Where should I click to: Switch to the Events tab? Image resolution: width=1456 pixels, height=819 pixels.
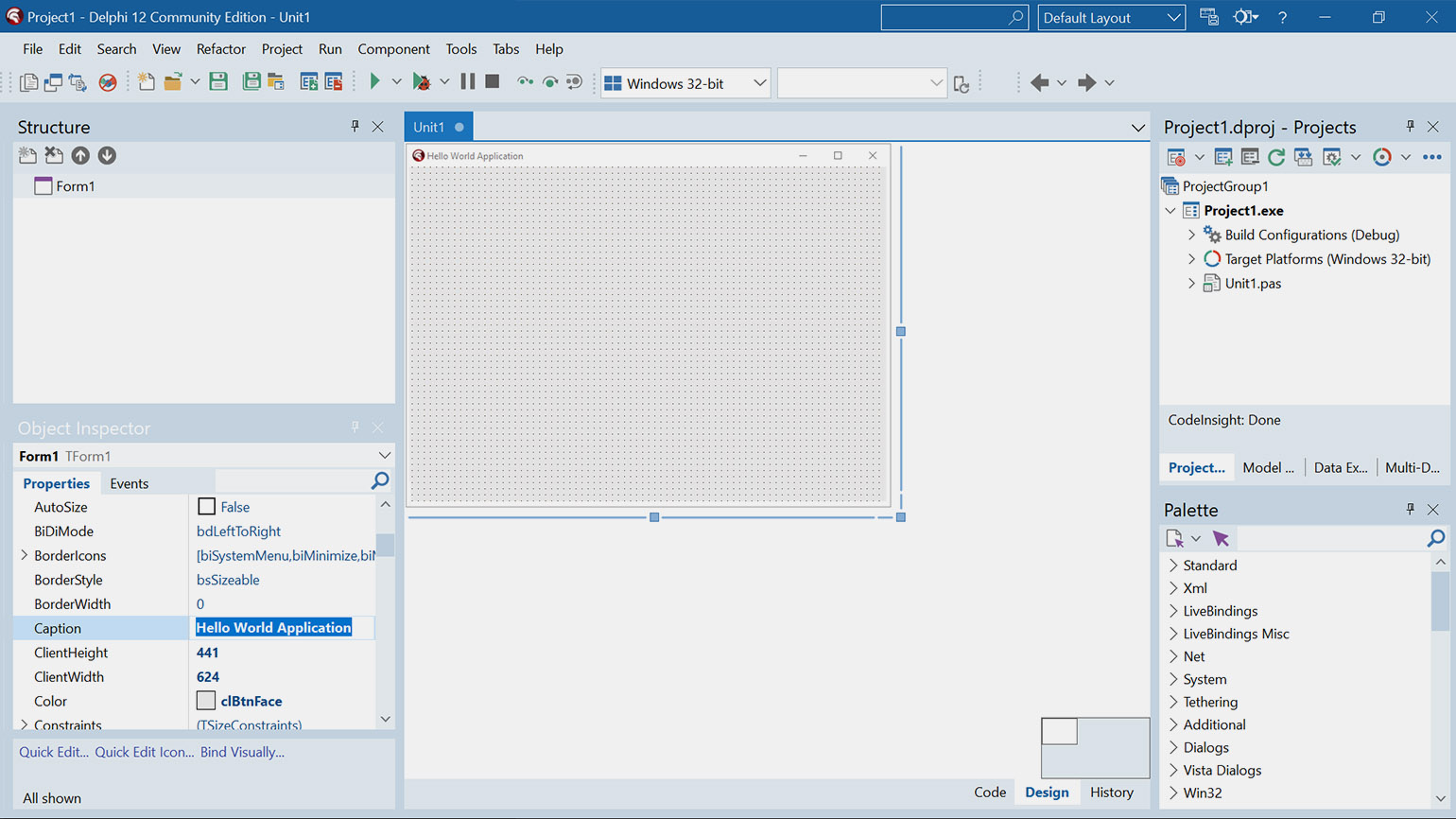[129, 483]
